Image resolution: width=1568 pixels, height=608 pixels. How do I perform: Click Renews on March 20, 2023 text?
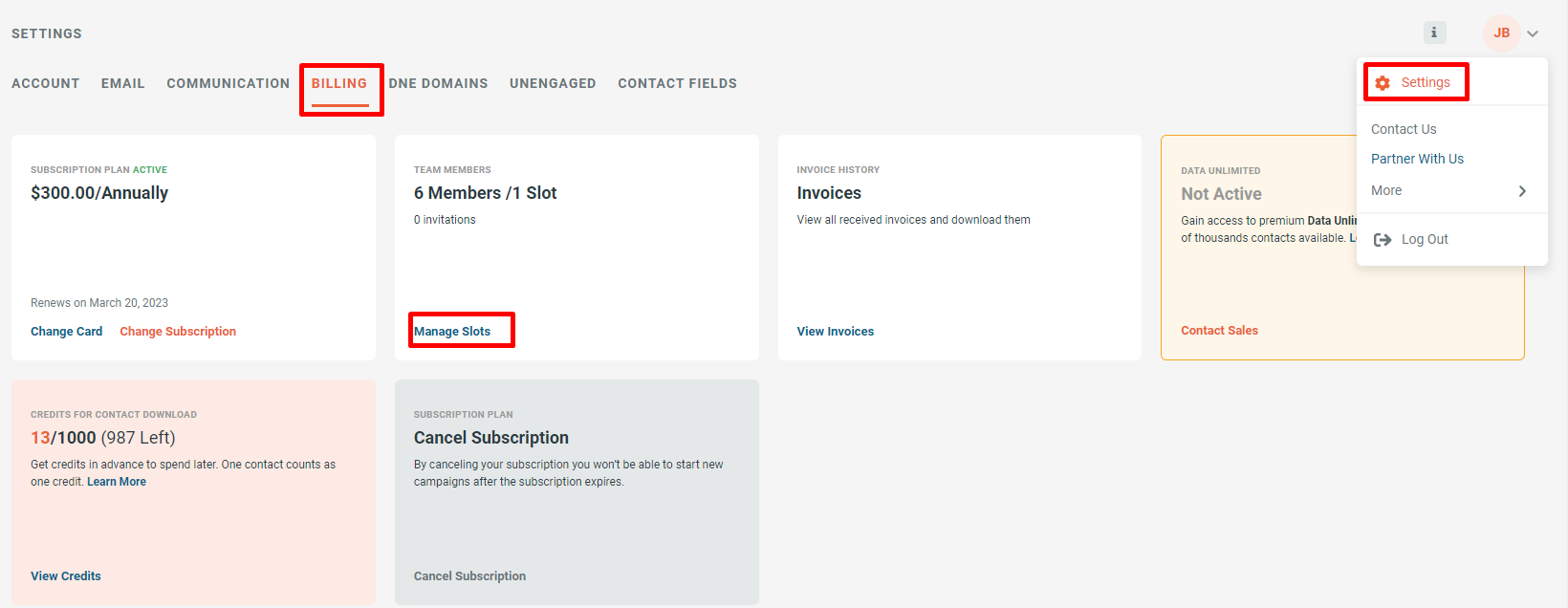pos(99,303)
